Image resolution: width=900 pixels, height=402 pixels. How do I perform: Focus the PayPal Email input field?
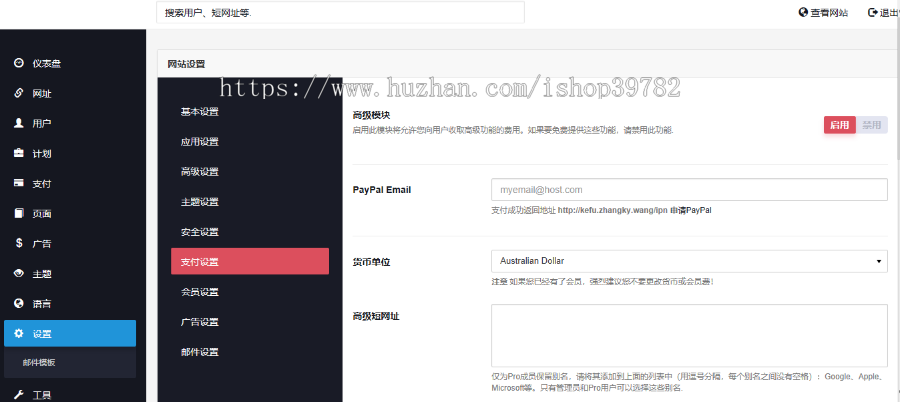pyautogui.click(x=689, y=190)
